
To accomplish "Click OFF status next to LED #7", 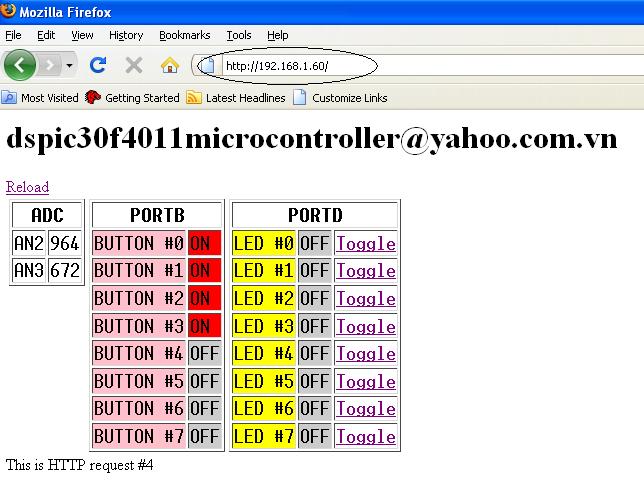I will pos(315,436).
